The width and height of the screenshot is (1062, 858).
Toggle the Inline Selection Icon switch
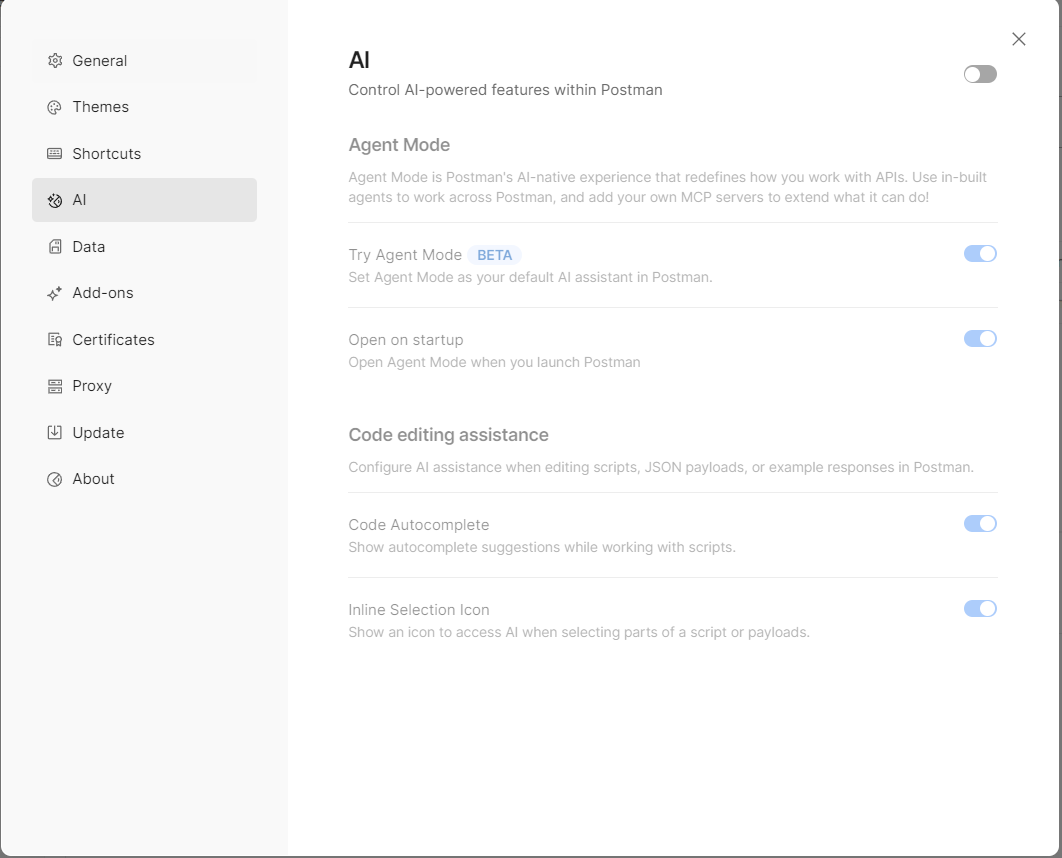[x=980, y=609]
